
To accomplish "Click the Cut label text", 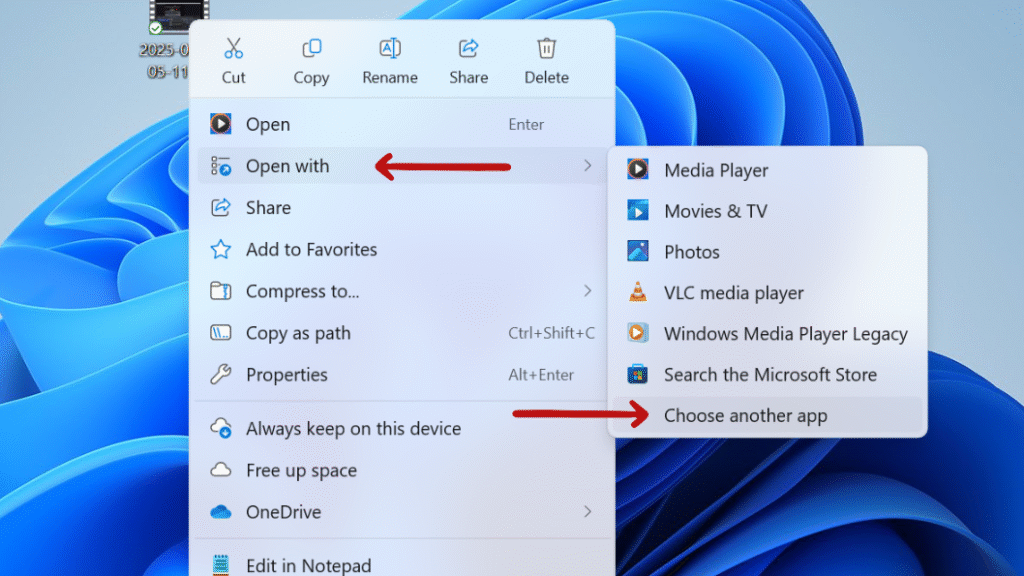I will [233, 77].
